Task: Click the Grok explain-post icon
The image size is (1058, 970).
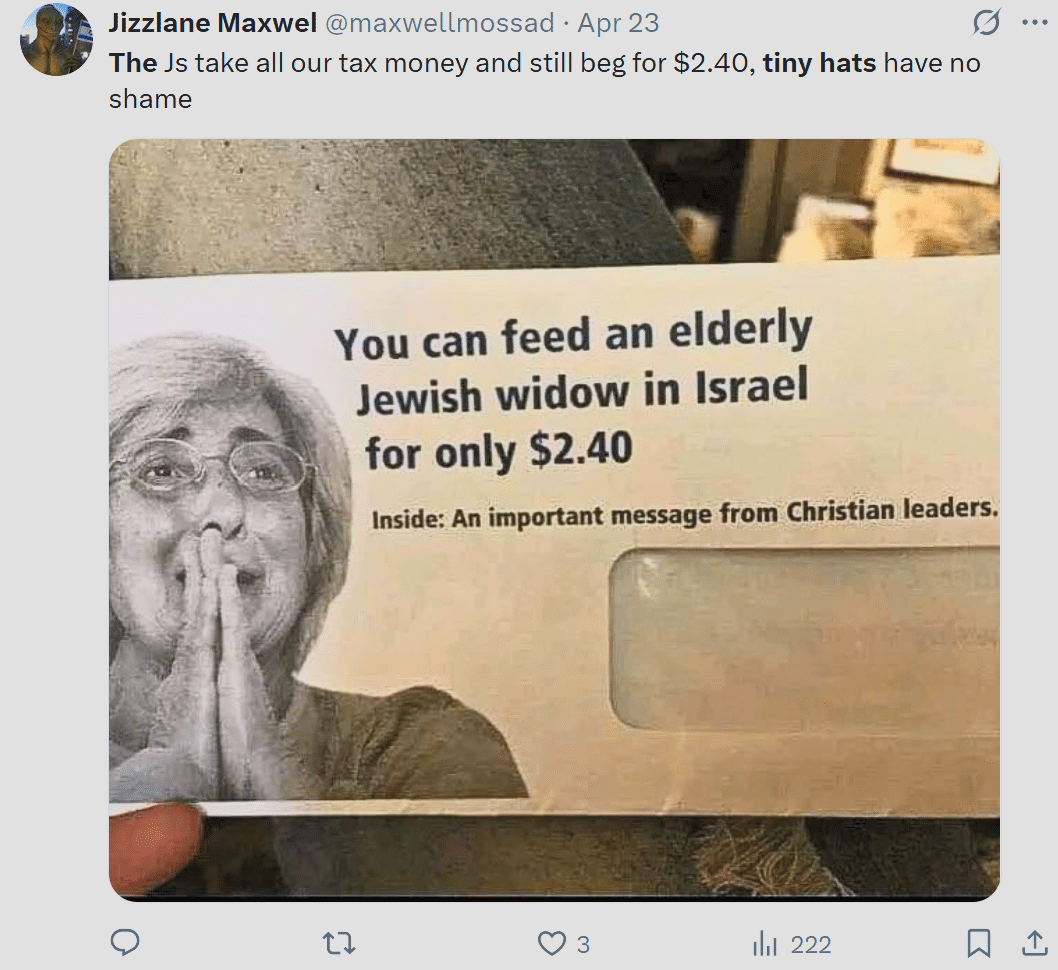Action: [986, 23]
